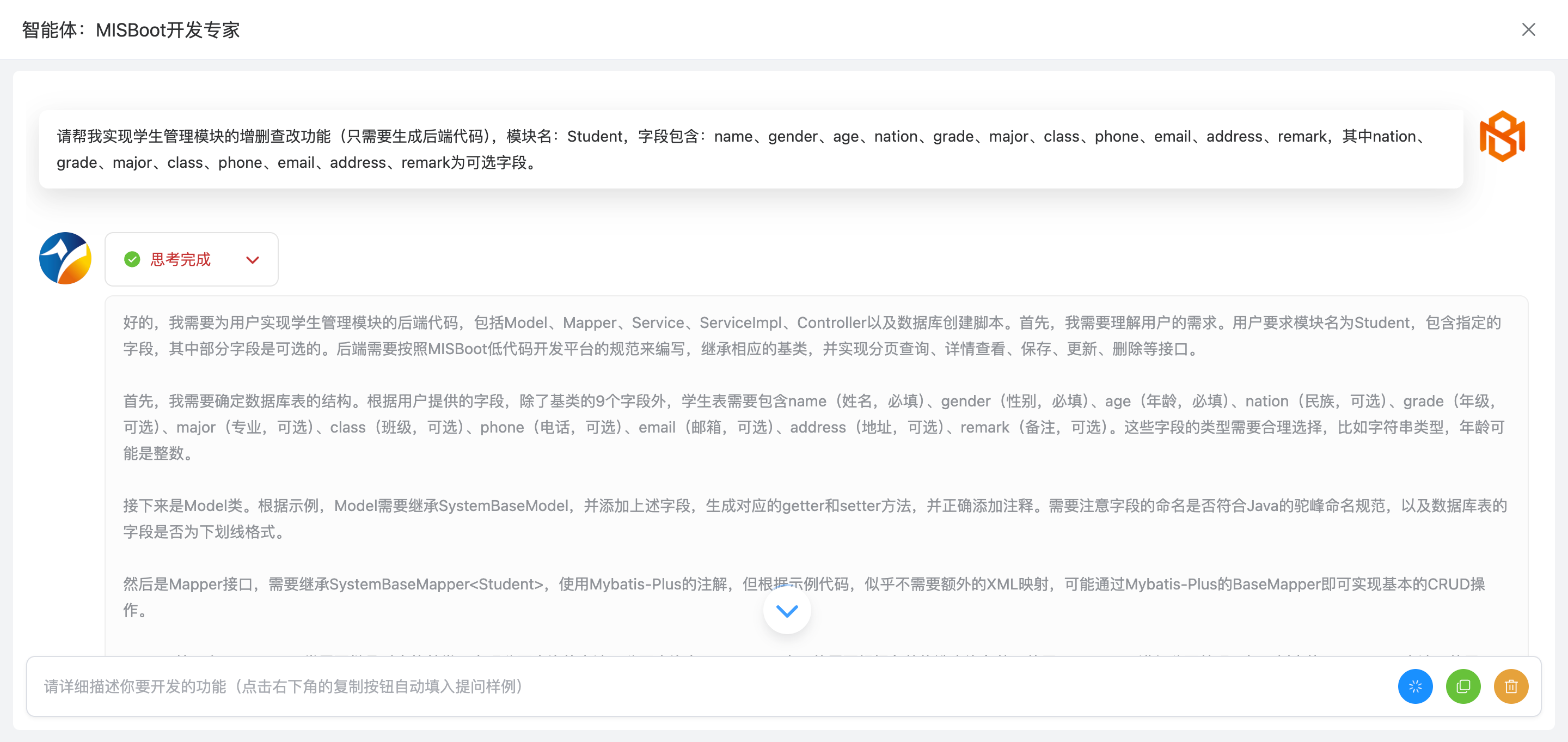This screenshot has height=742, width=1568.
Task: Click the title 智能体：MISBoot开发专家
Action: (x=131, y=29)
